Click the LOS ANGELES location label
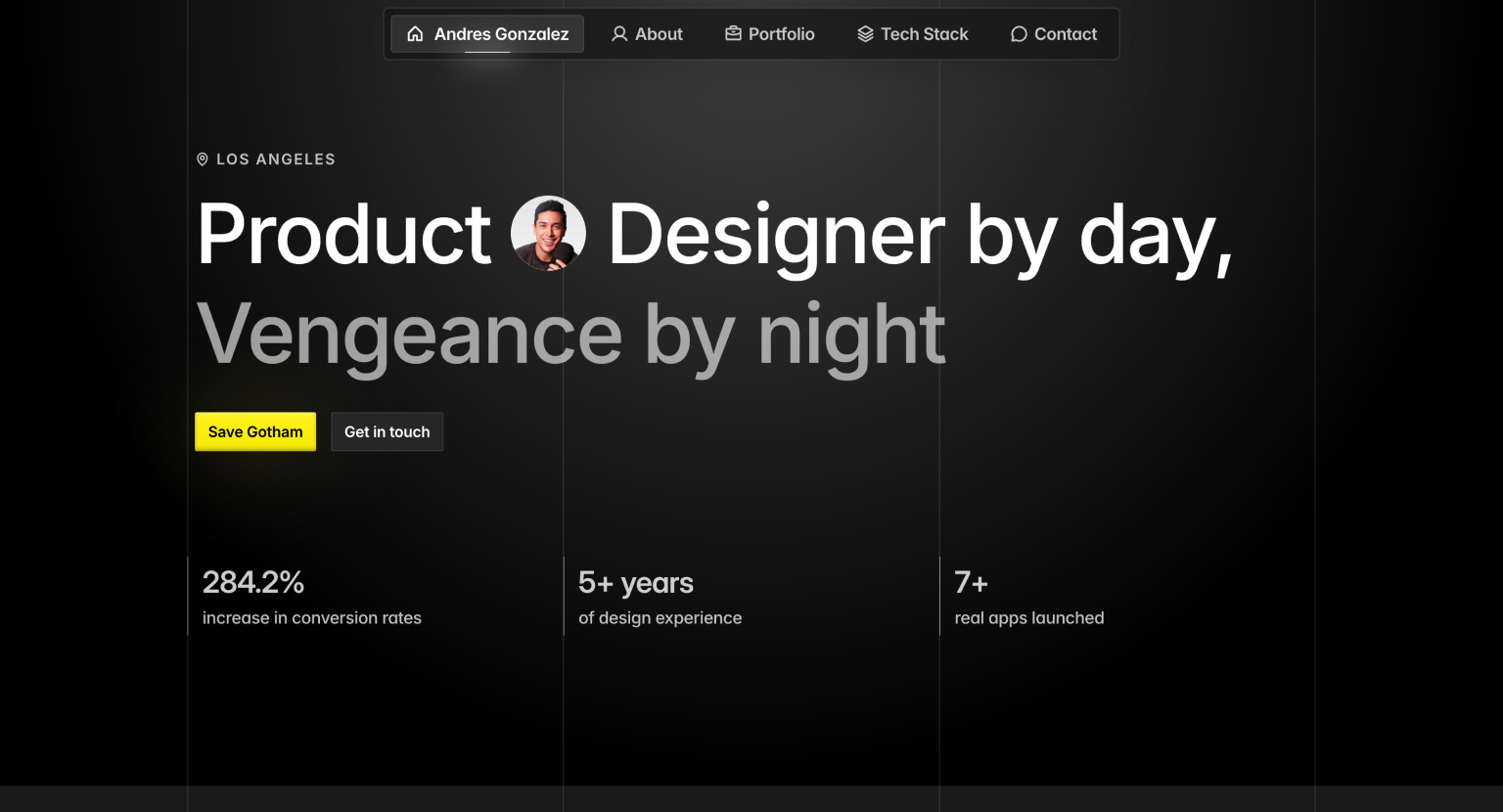Screen dimensions: 1503x812 [276, 159]
